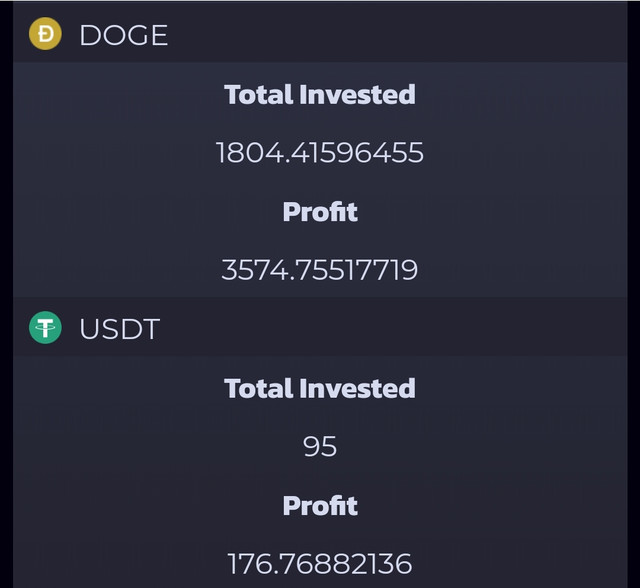
Task: Click the Profit heading under USDT
Action: coord(320,506)
